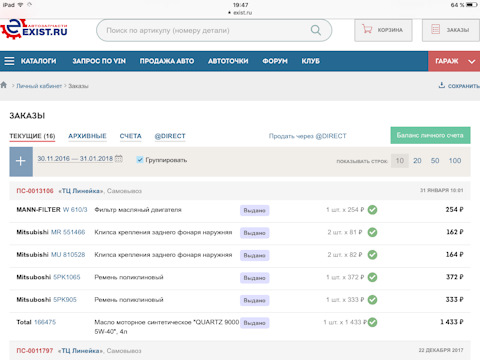Screen dimensions: 480x360
Task: Open Продажа авто section
Action: pos(167,61)
